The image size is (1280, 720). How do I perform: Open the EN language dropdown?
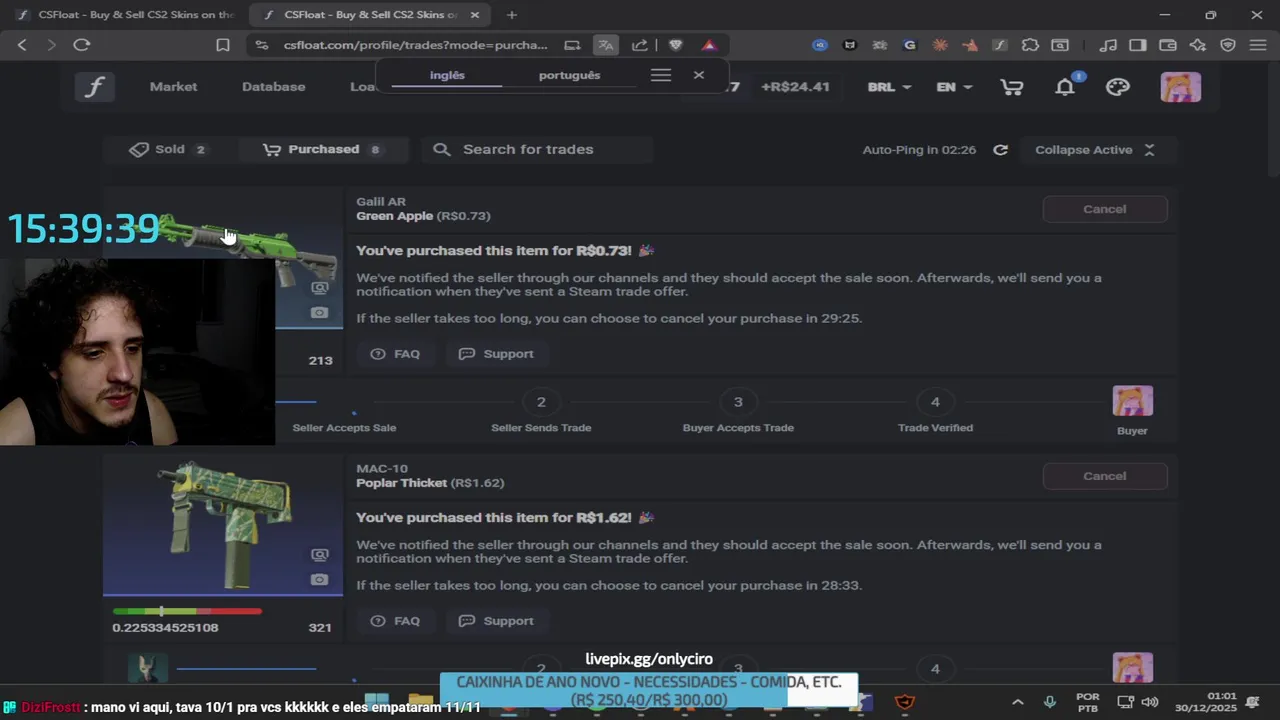(954, 87)
